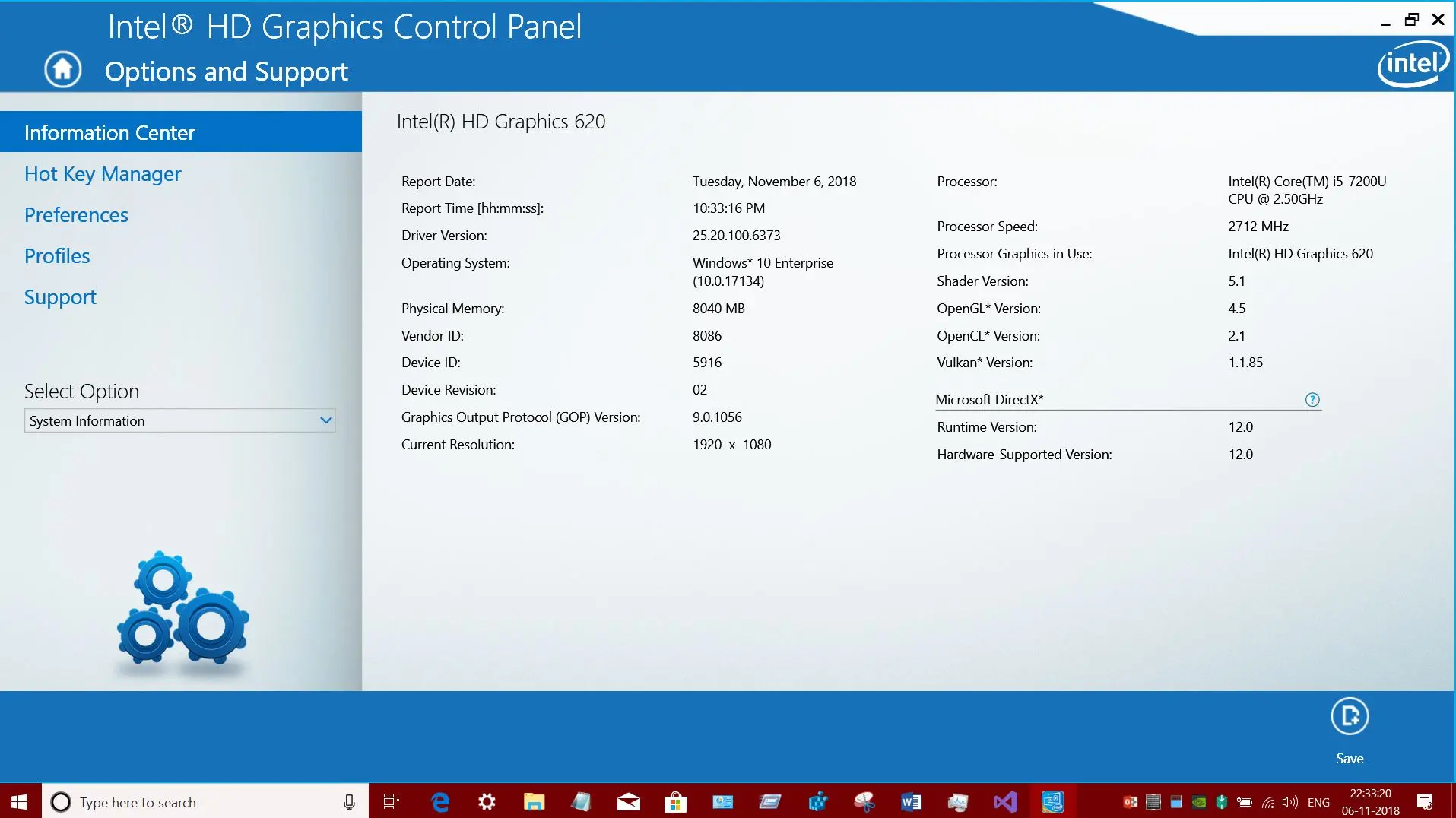1456x818 pixels.
Task: Open the Support section
Action: [x=60, y=297]
